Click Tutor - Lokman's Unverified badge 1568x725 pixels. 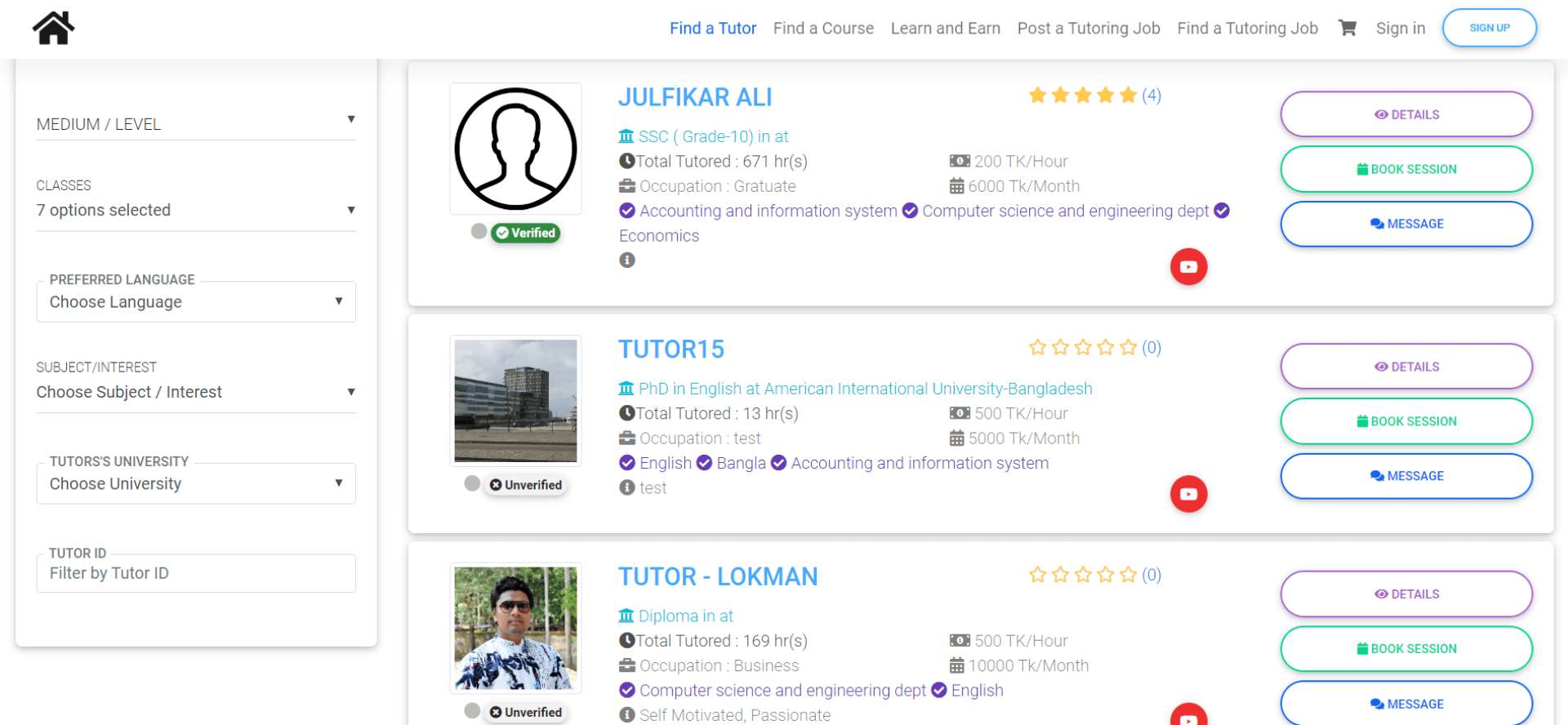(526, 712)
